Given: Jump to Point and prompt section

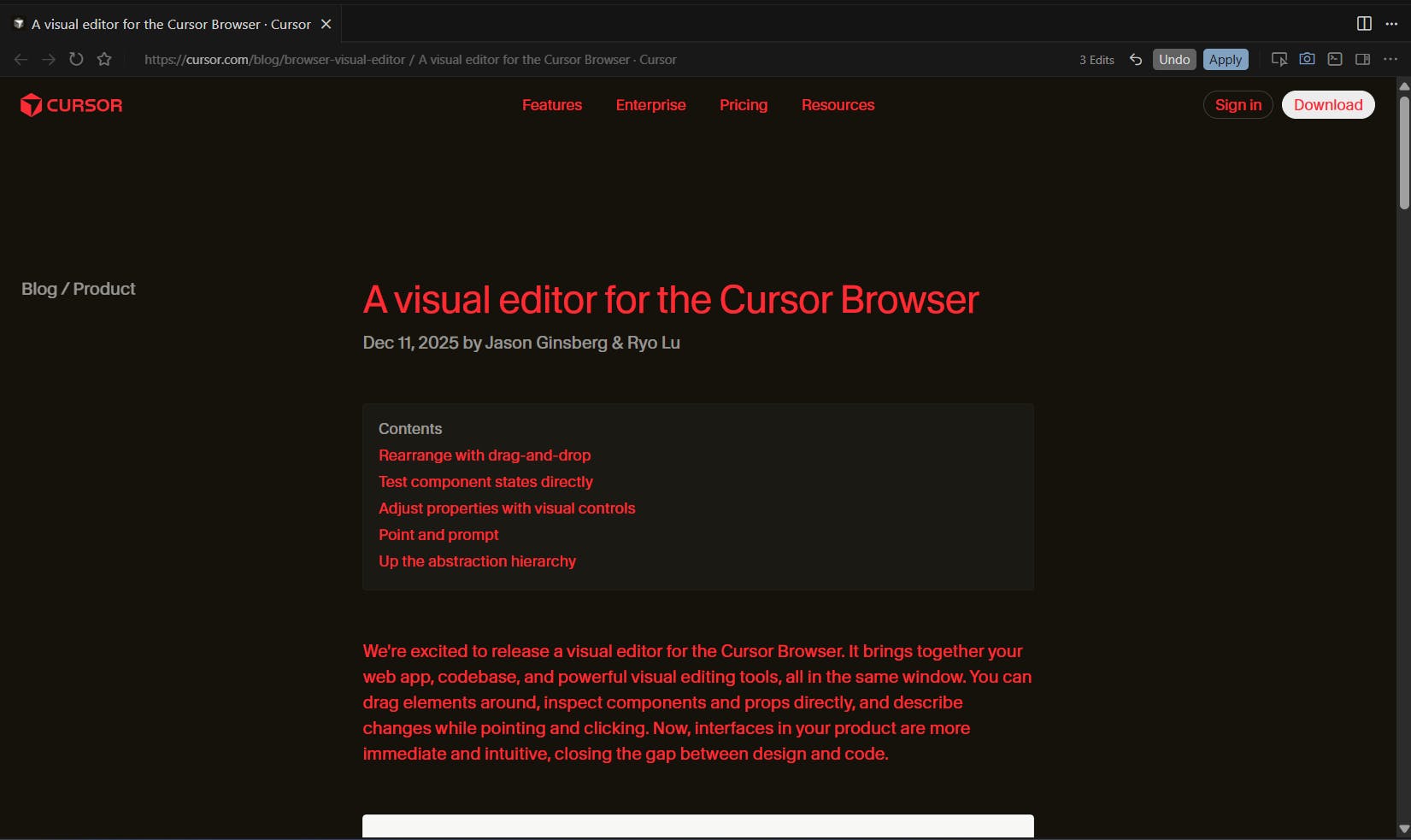Looking at the screenshot, I should click(x=438, y=535).
